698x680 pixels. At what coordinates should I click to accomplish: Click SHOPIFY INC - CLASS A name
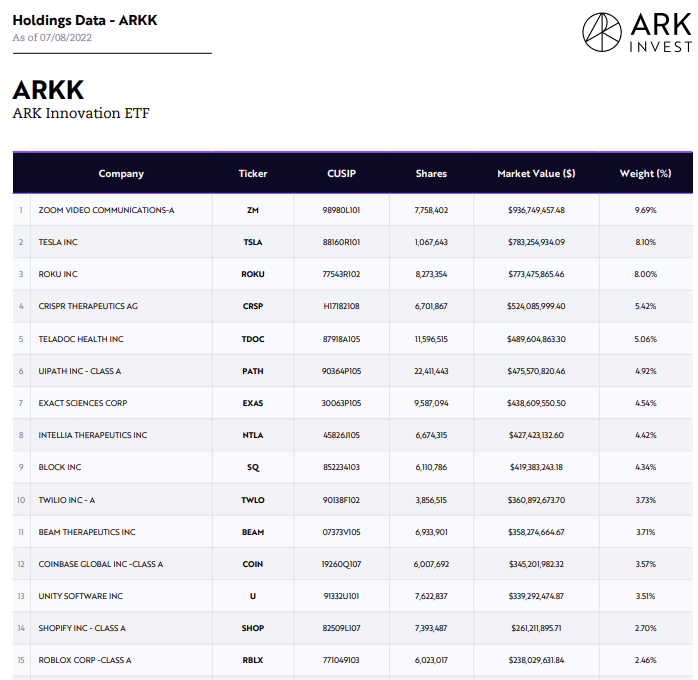pyautogui.click(x=82, y=628)
